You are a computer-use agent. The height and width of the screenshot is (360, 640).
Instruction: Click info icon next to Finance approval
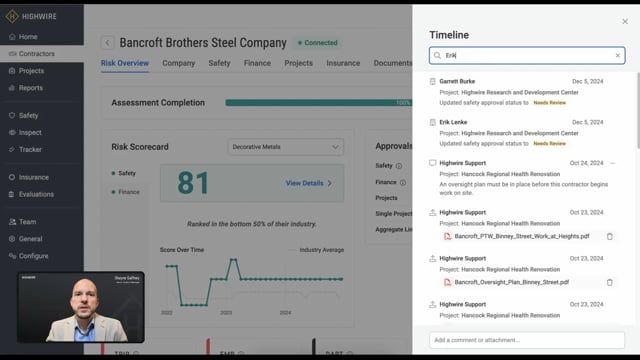402,182
